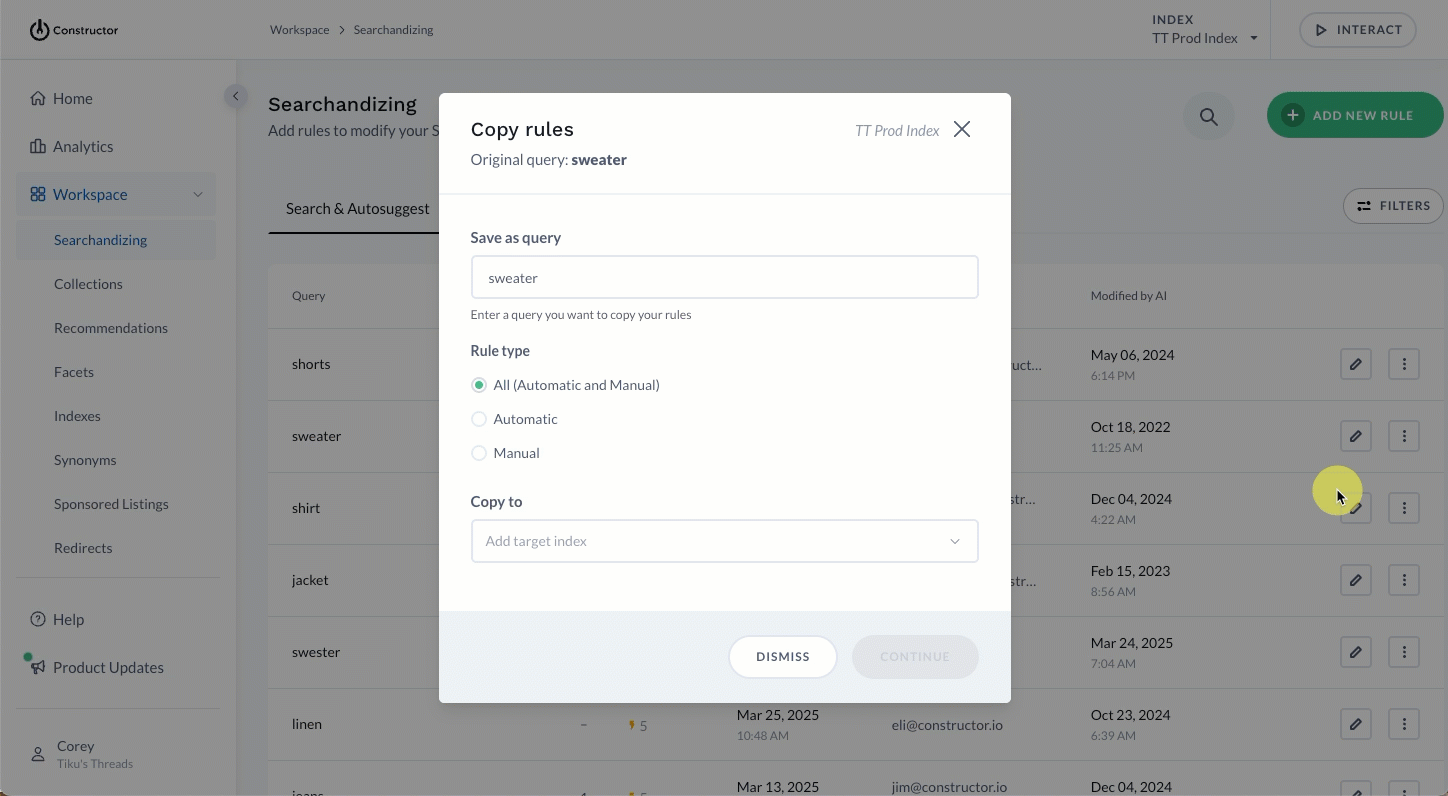This screenshot has width=1448, height=796.
Task: Edit the sweater query rule
Action: coord(1356,436)
